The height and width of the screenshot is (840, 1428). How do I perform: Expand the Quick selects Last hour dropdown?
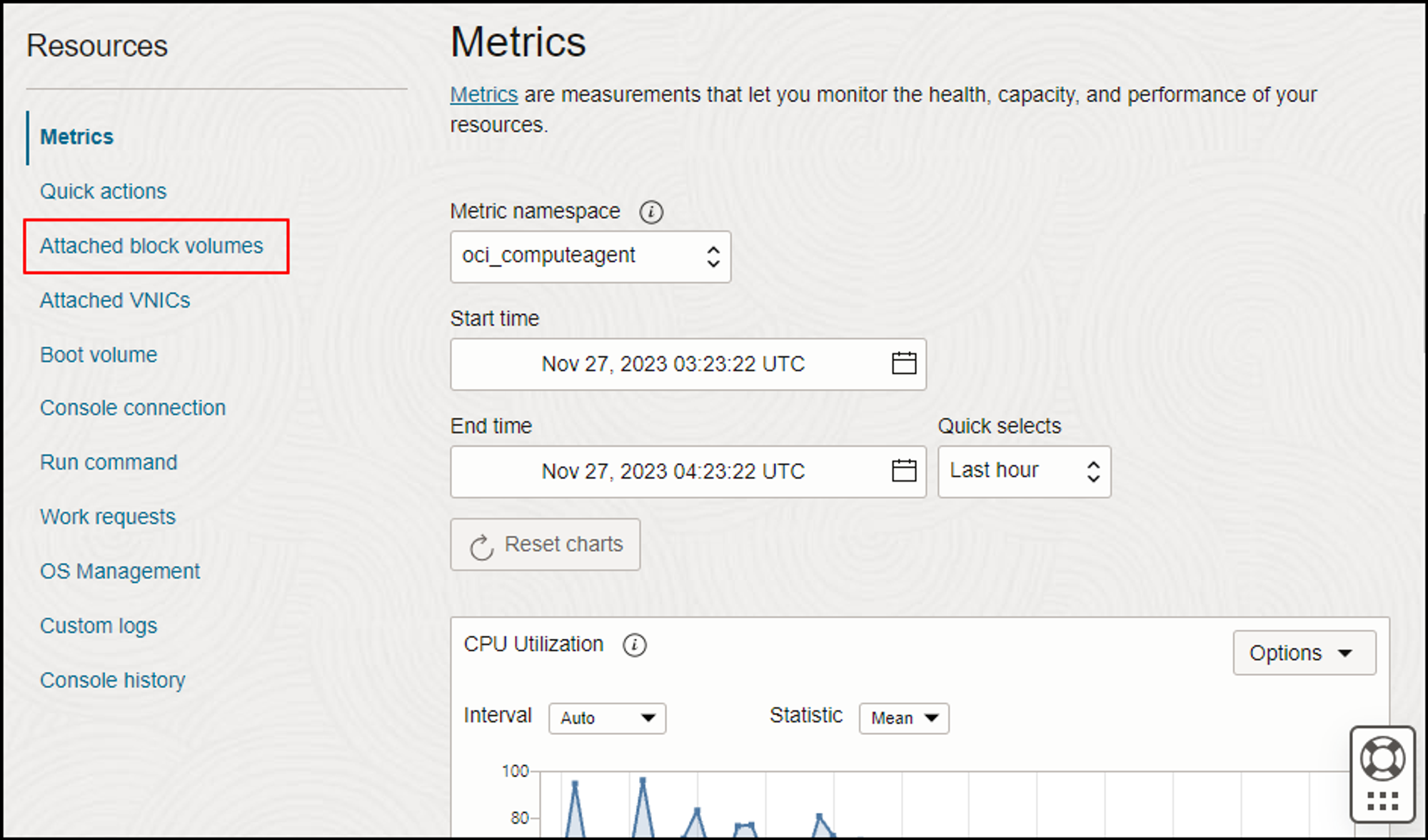coord(1024,471)
